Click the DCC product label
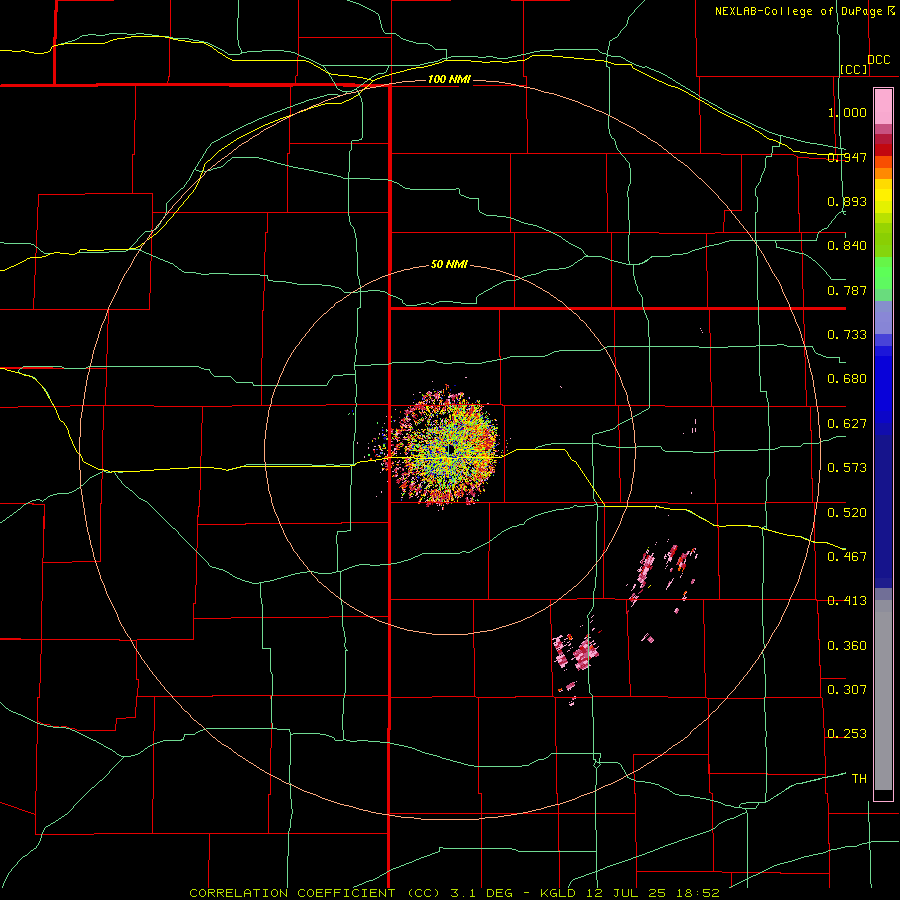 coord(878,60)
